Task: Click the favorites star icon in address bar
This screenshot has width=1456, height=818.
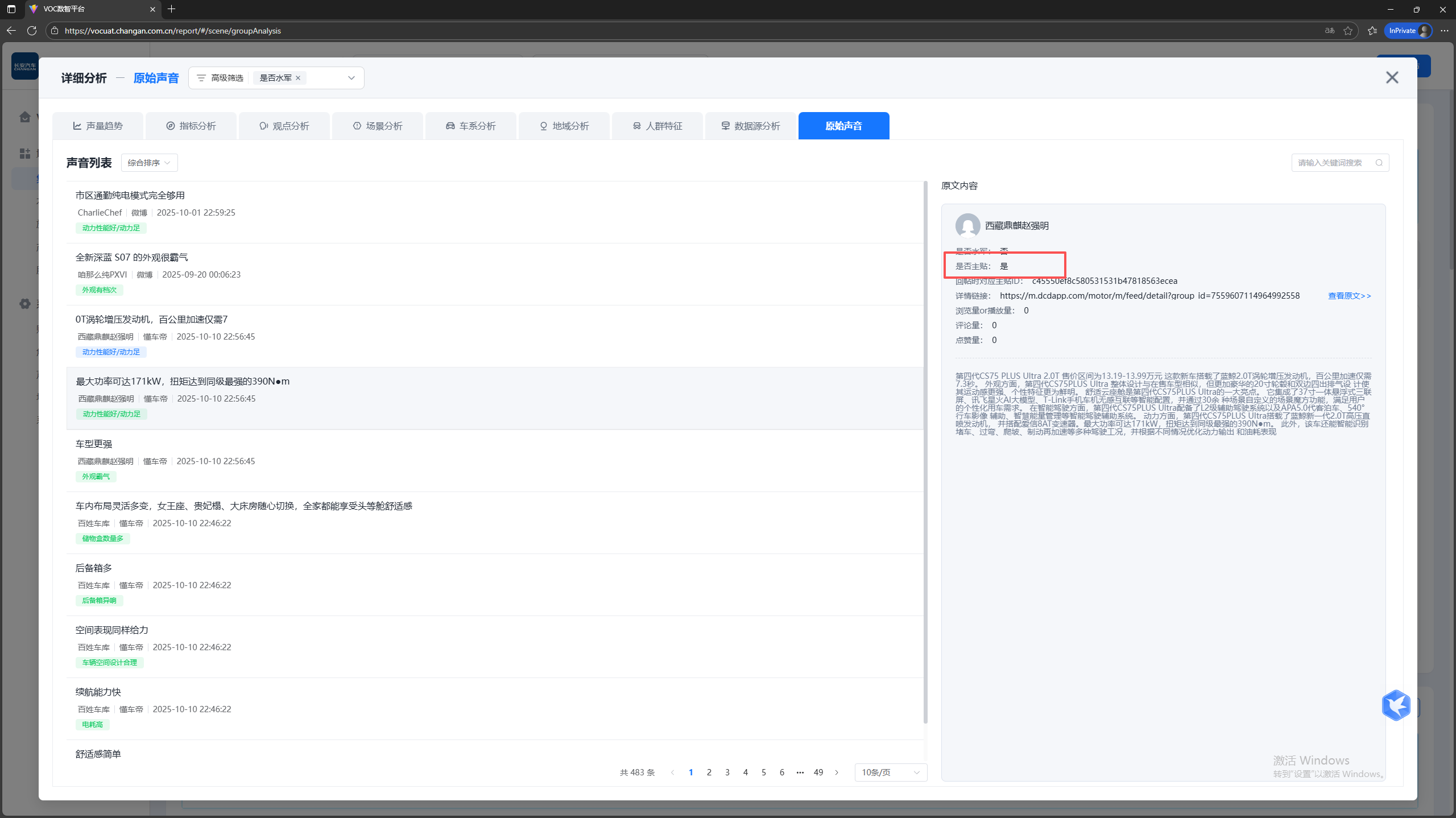Action: (1348, 31)
